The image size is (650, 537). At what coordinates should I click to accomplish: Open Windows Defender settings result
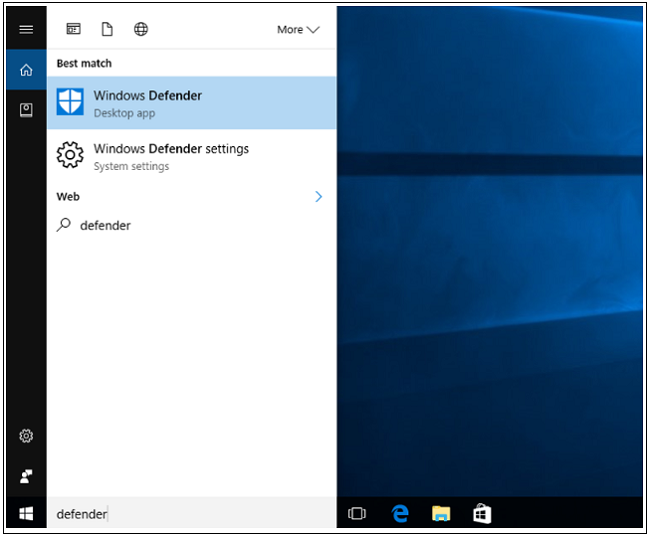click(192, 156)
